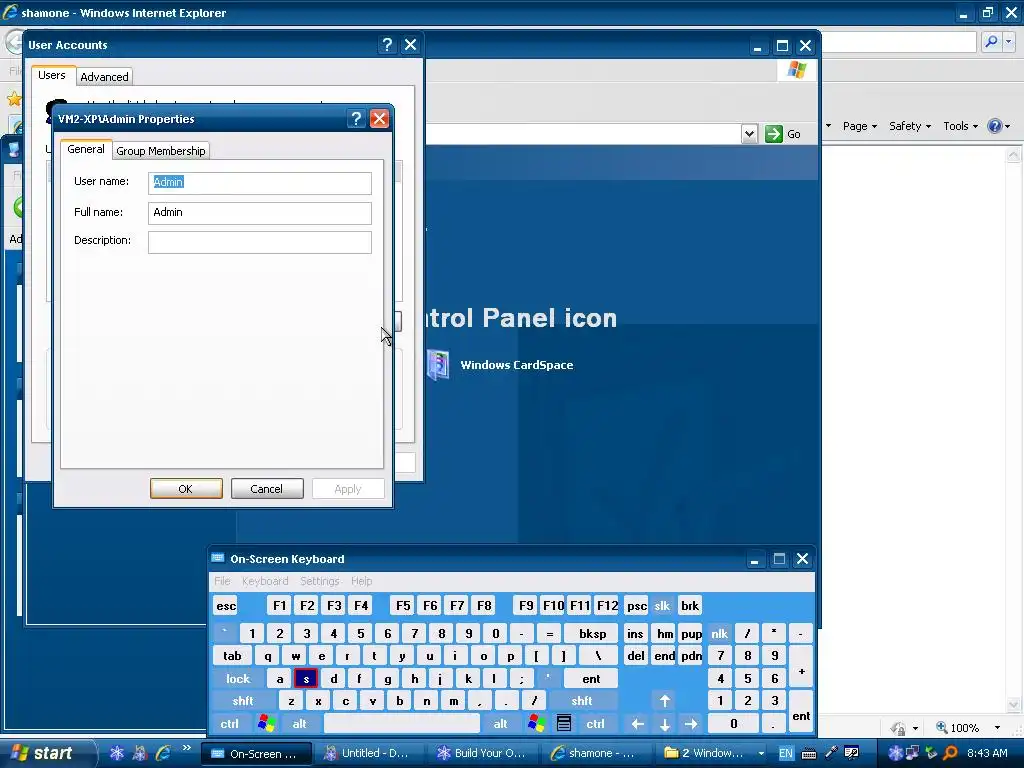Toggle the right shft key on On-Screen Keyboard
This screenshot has height=768, width=1024.
coord(581,701)
